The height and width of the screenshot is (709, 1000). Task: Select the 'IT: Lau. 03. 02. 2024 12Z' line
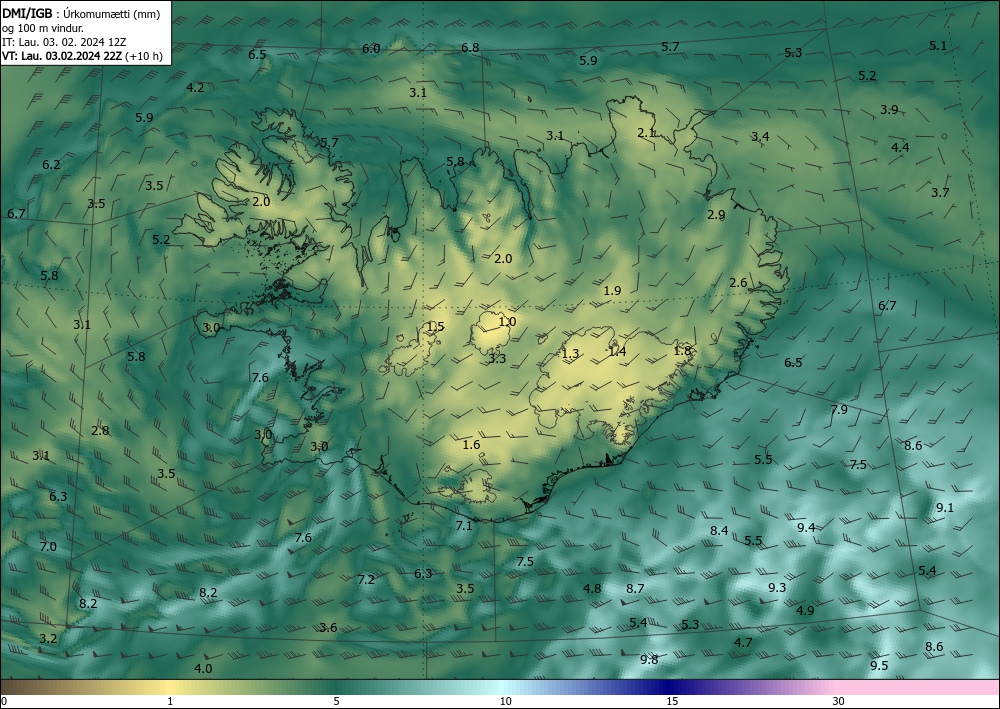[64, 42]
